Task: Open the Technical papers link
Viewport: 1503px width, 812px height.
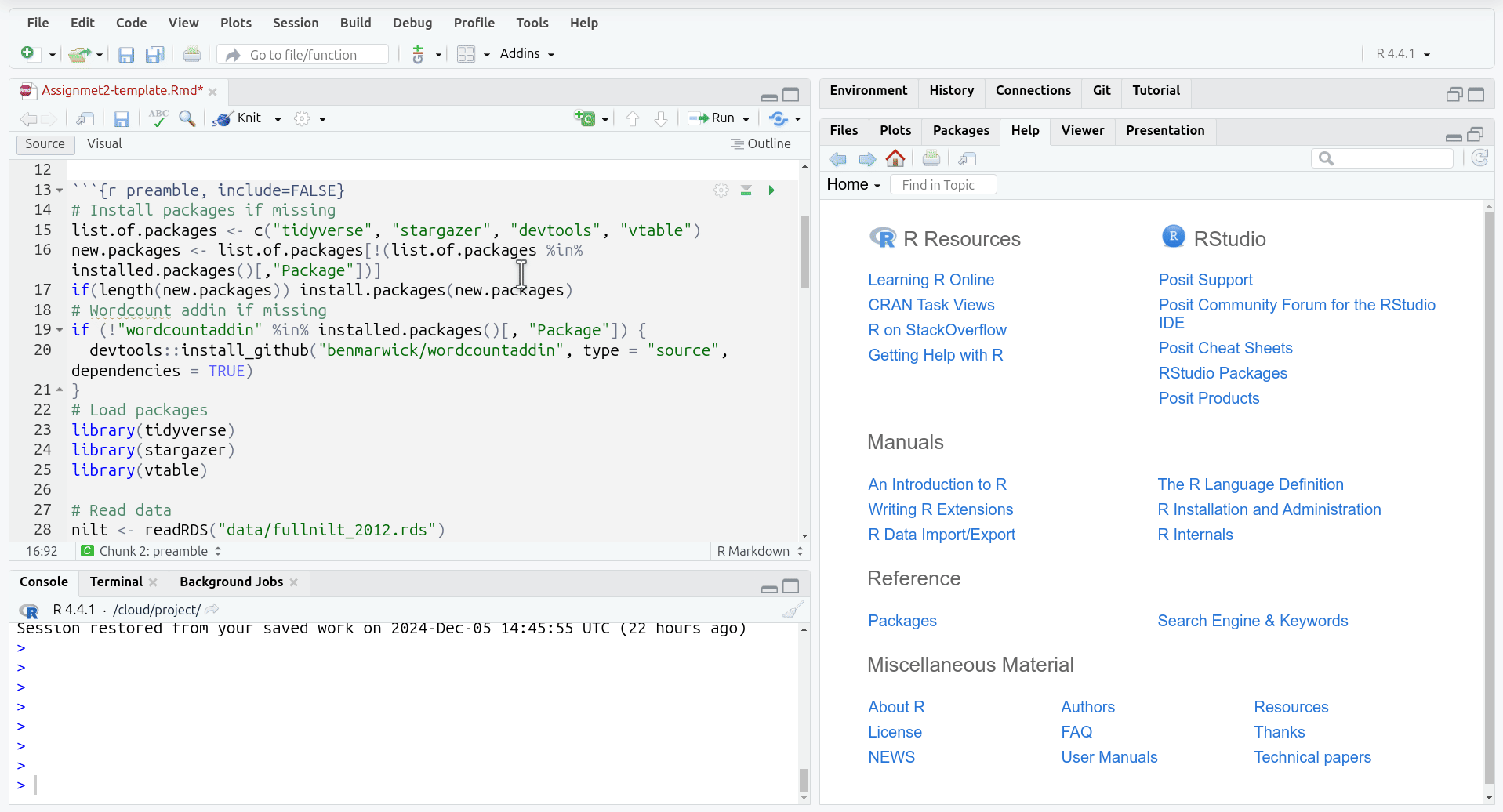Action: [1312, 757]
